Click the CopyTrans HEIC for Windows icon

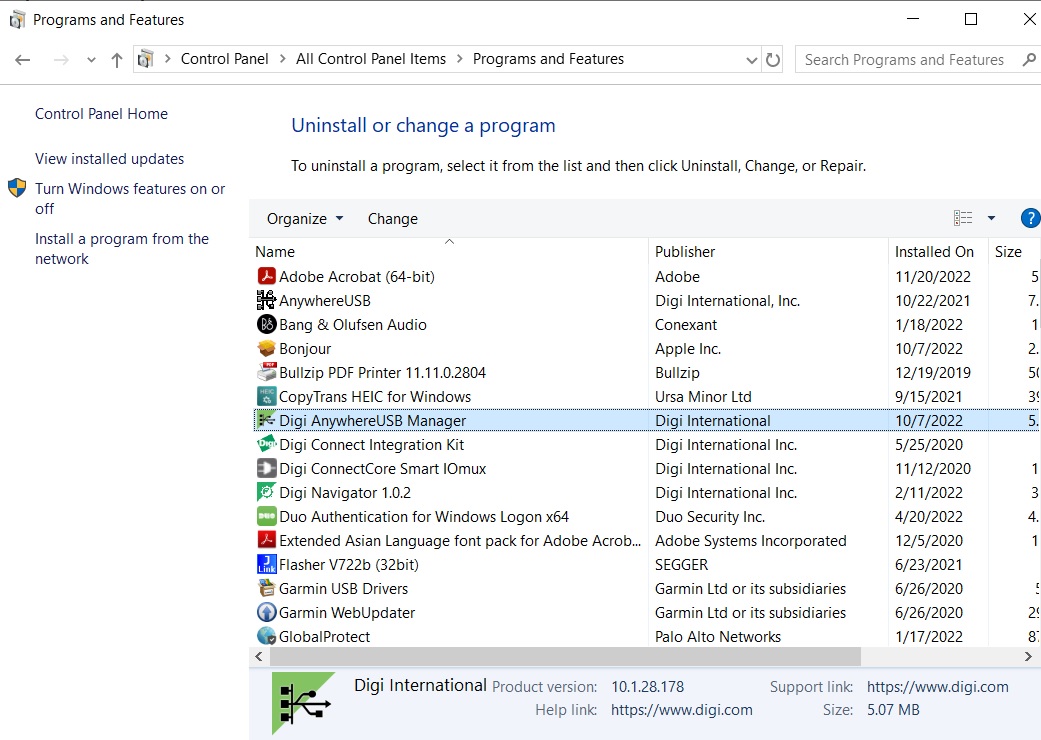point(266,396)
